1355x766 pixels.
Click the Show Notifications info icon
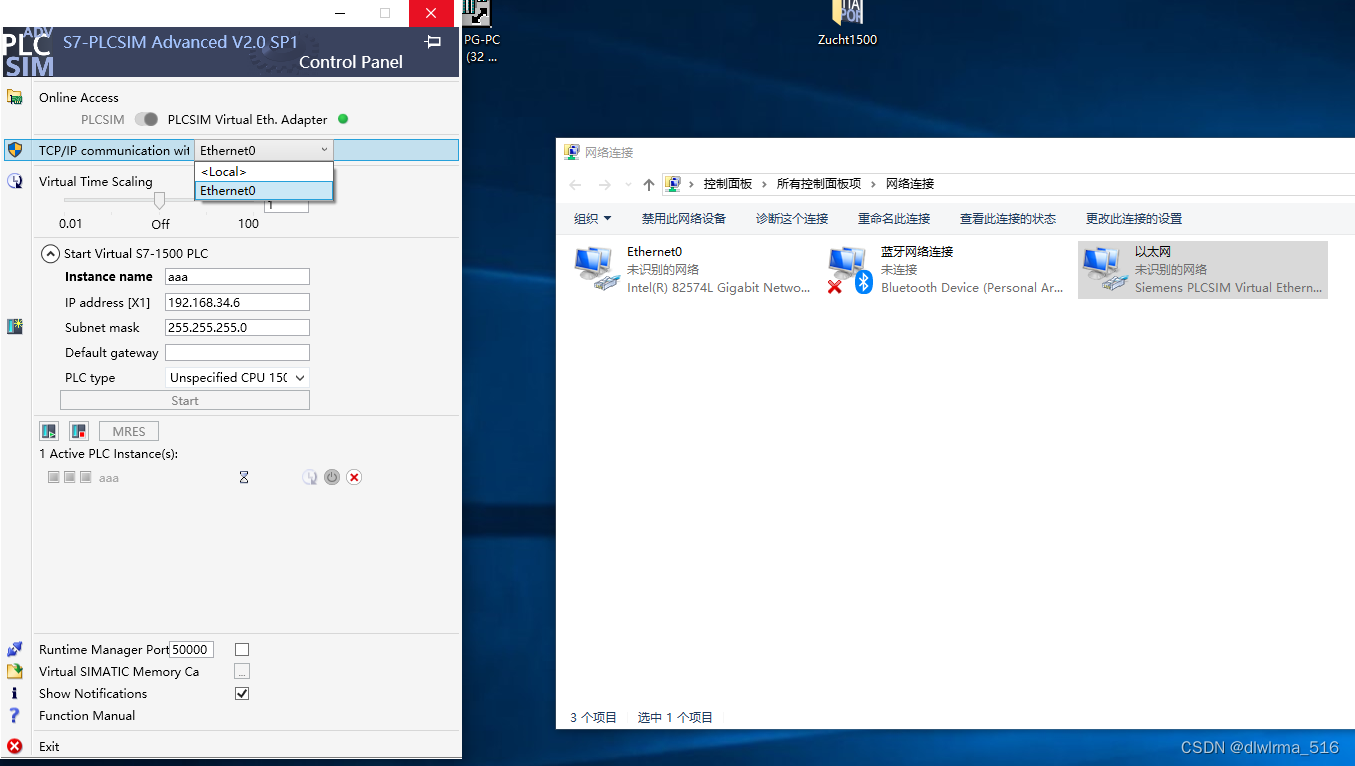coord(14,693)
